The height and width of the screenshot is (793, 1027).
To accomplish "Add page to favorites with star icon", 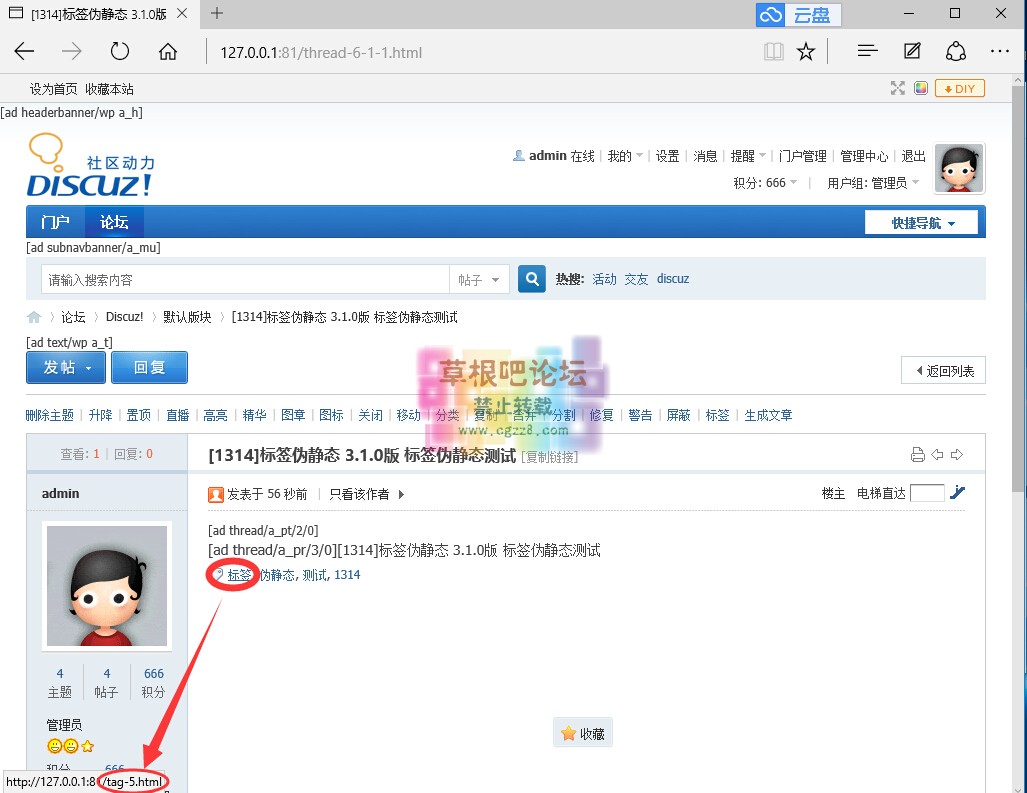I will (806, 52).
